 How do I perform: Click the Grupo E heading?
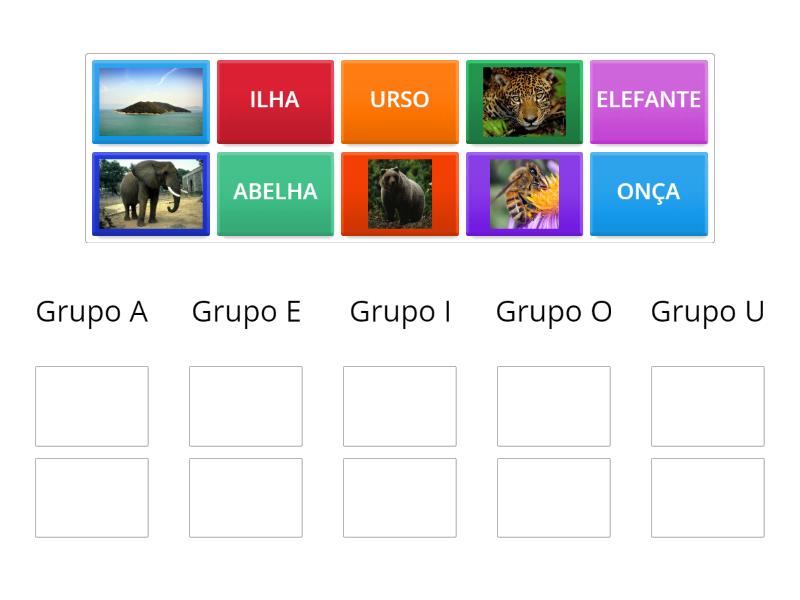(248, 312)
